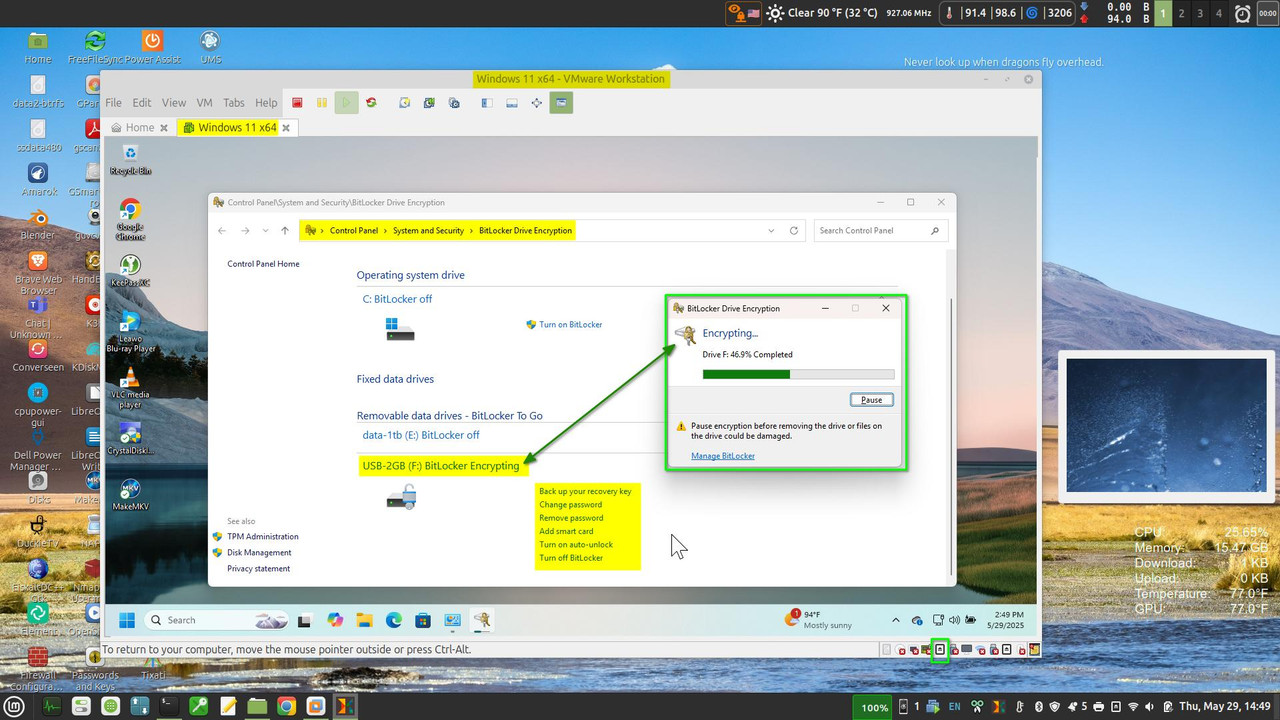The width and height of the screenshot is (1280, 720).
Task: Toggle the VMware library sidebar panel
Action: click(x=486, y=102)
